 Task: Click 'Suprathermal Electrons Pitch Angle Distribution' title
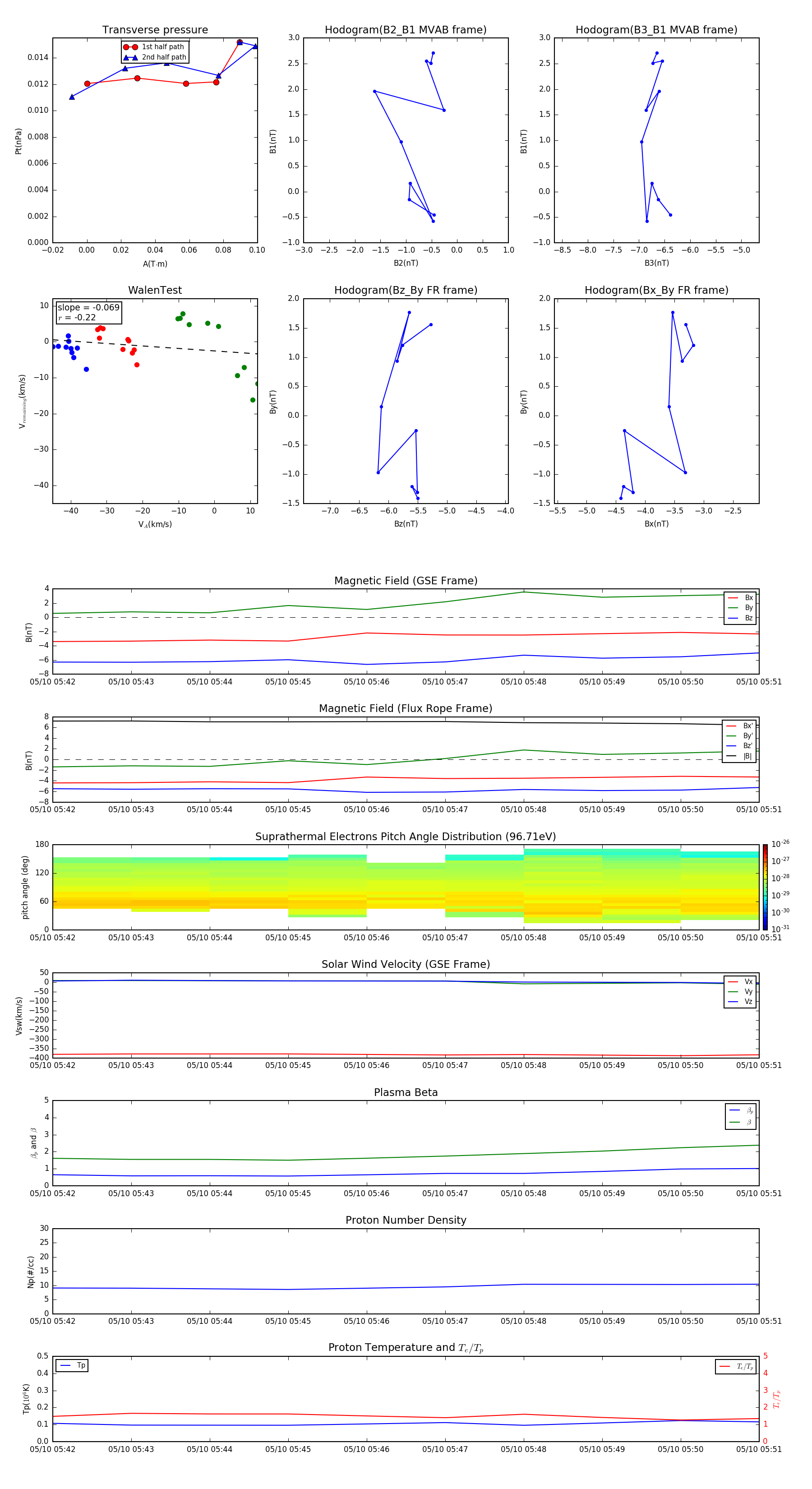pos(406,837)
